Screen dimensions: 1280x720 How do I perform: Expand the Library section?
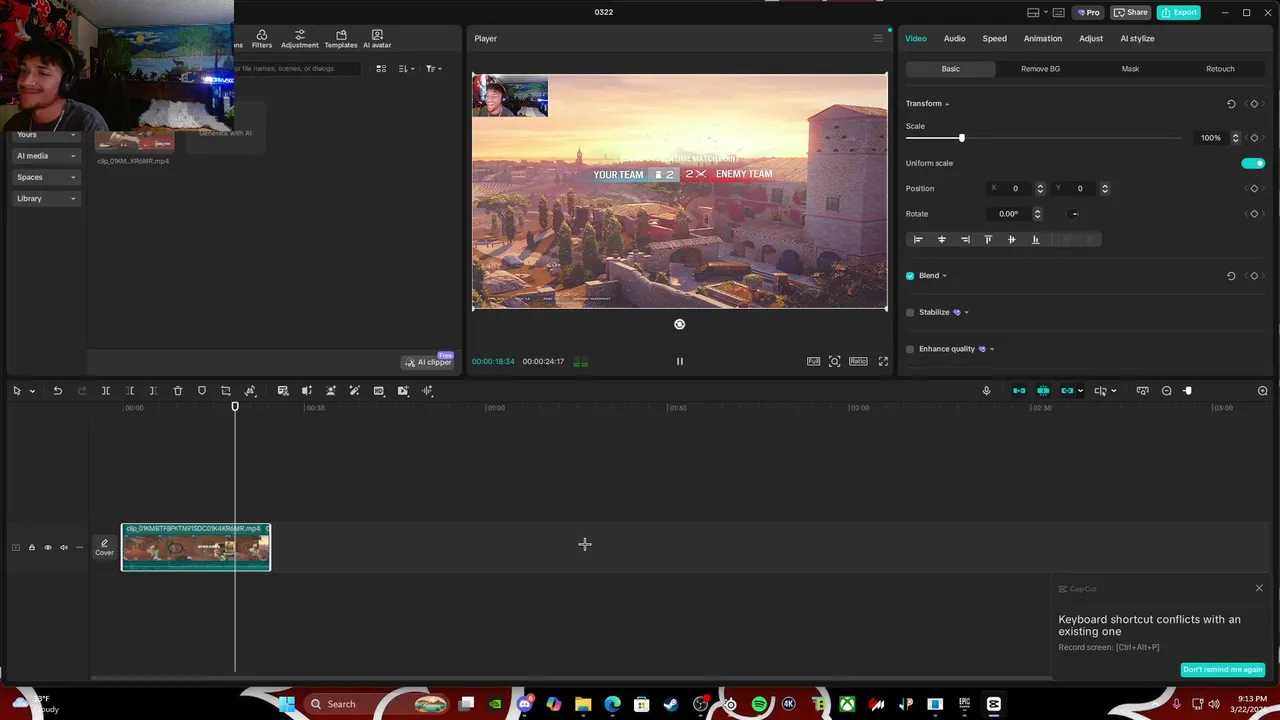(46, 198)
